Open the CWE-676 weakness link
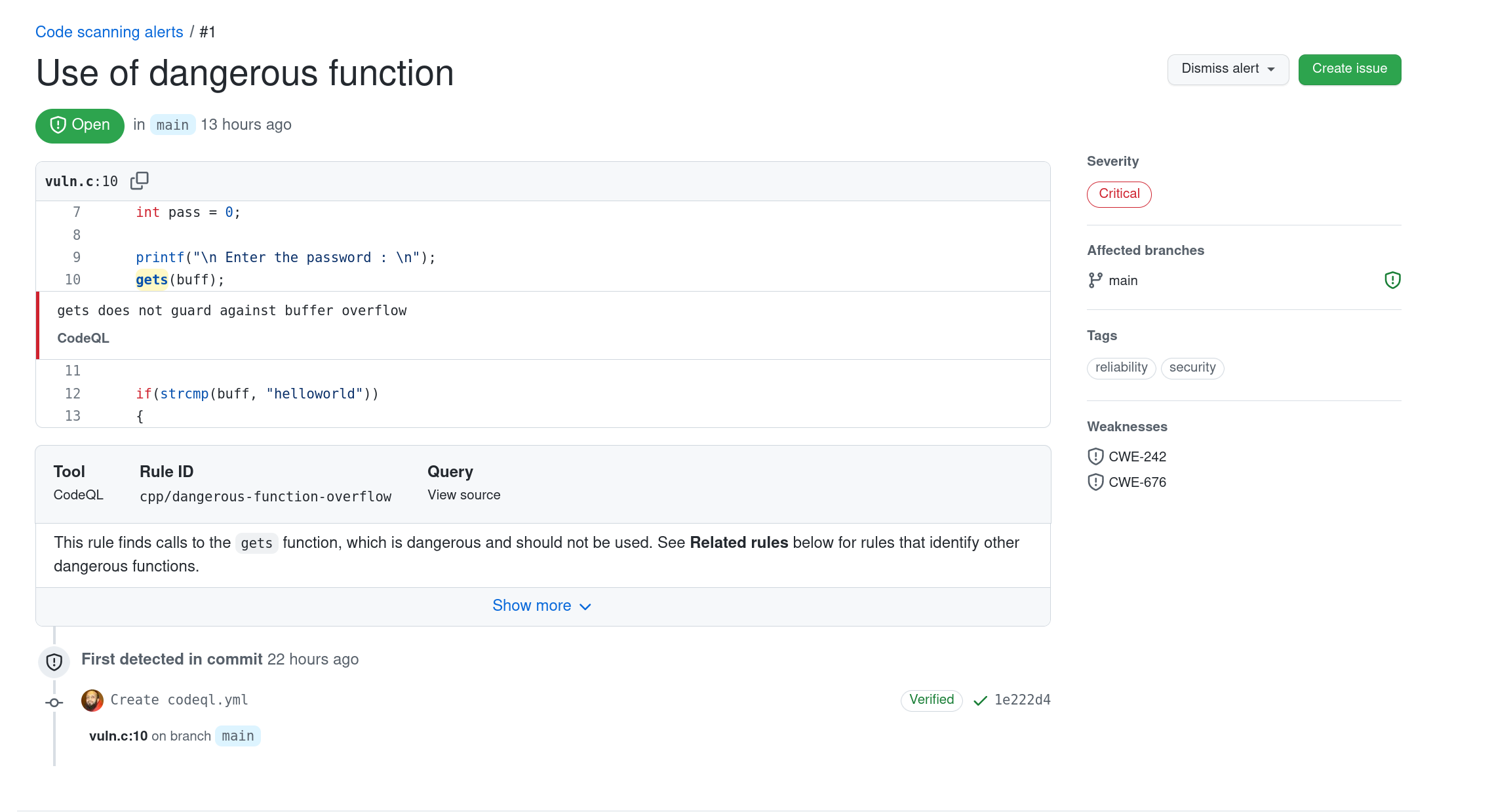1492x812 pixels. click(1137, 482)
